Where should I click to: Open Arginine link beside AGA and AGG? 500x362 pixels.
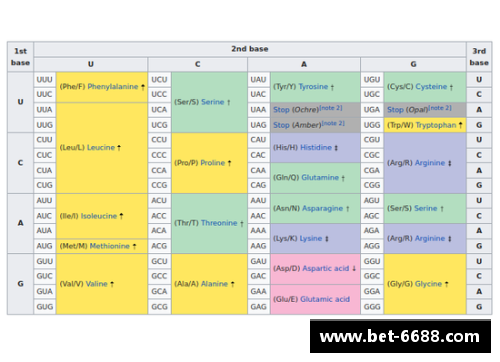430,238
